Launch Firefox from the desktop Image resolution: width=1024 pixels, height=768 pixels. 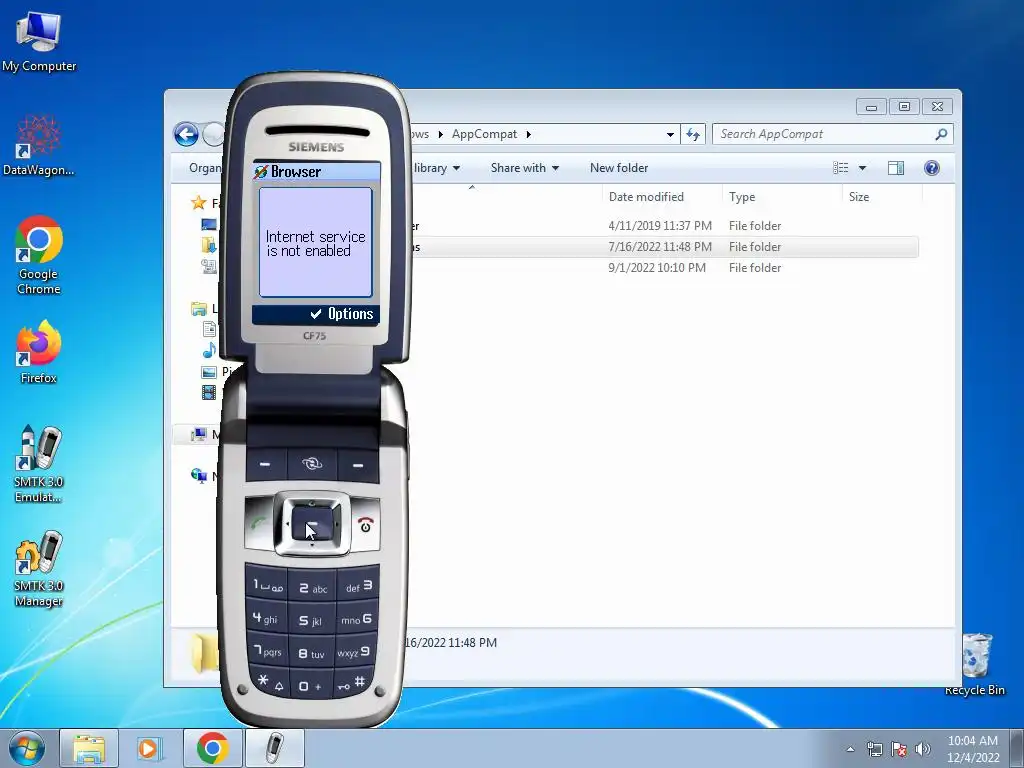pos(39,351)
